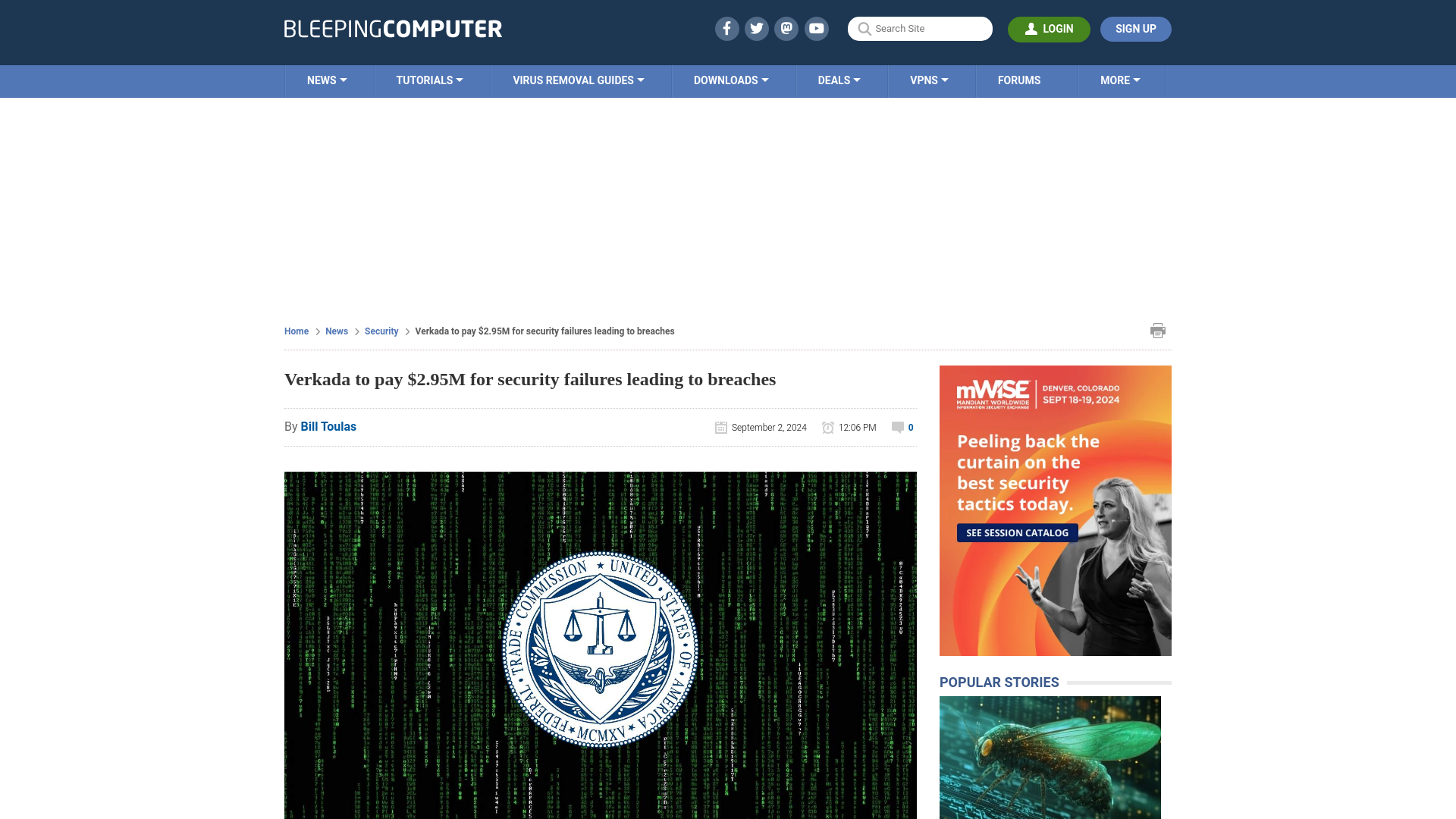Click the author link Bill Toulas
This screenshot has height=819, width=1456.
328,426
